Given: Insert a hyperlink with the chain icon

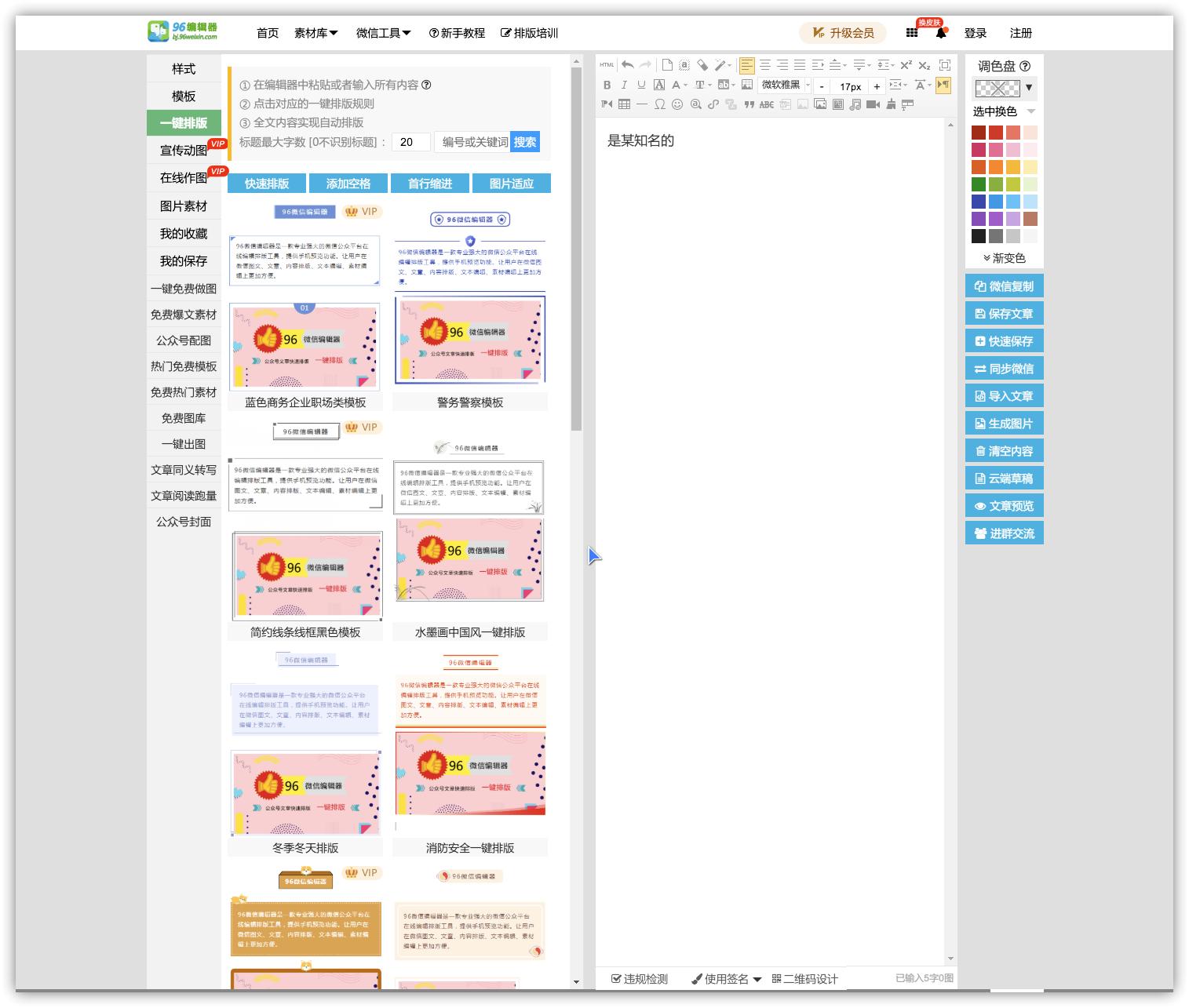Looking at the screenshot, I should click(x=713, y=104).
